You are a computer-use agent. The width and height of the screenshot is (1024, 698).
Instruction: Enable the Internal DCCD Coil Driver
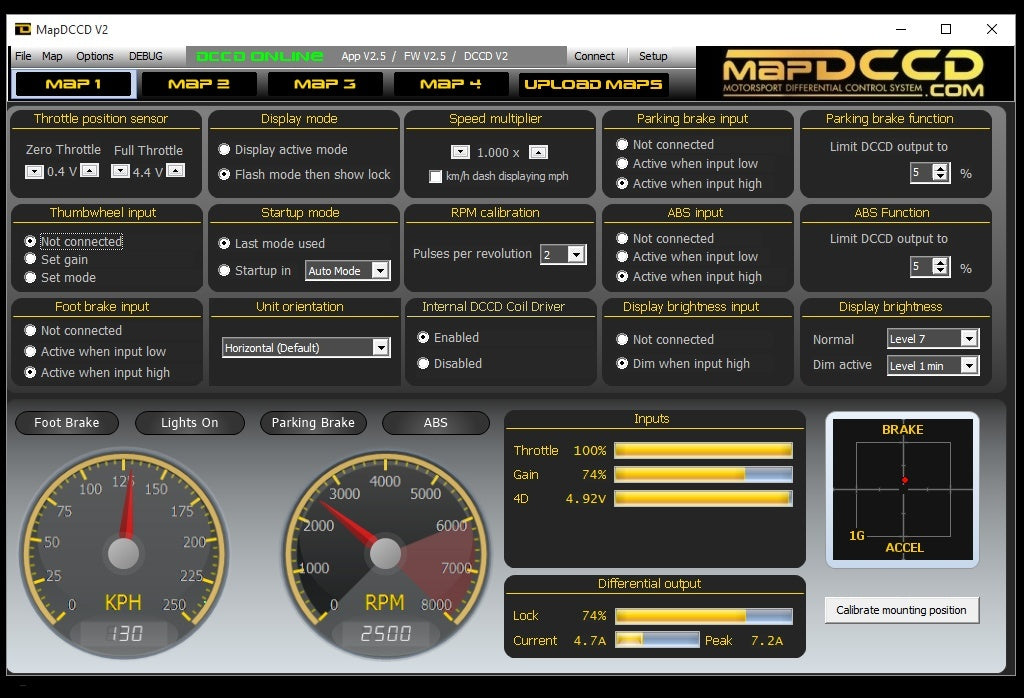pos(449,338)
